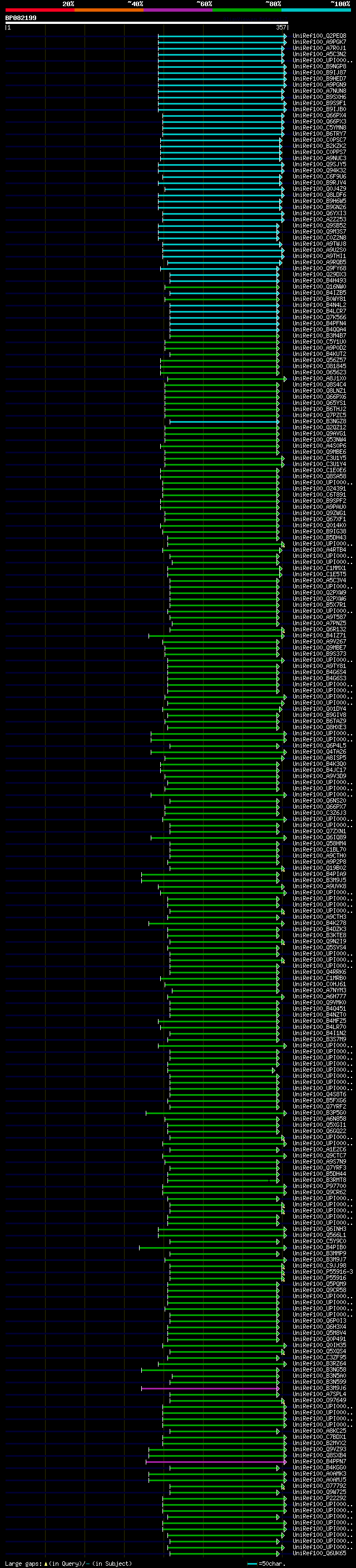Click the purple alignment bar for B4PPN7

coord(215,1461)
